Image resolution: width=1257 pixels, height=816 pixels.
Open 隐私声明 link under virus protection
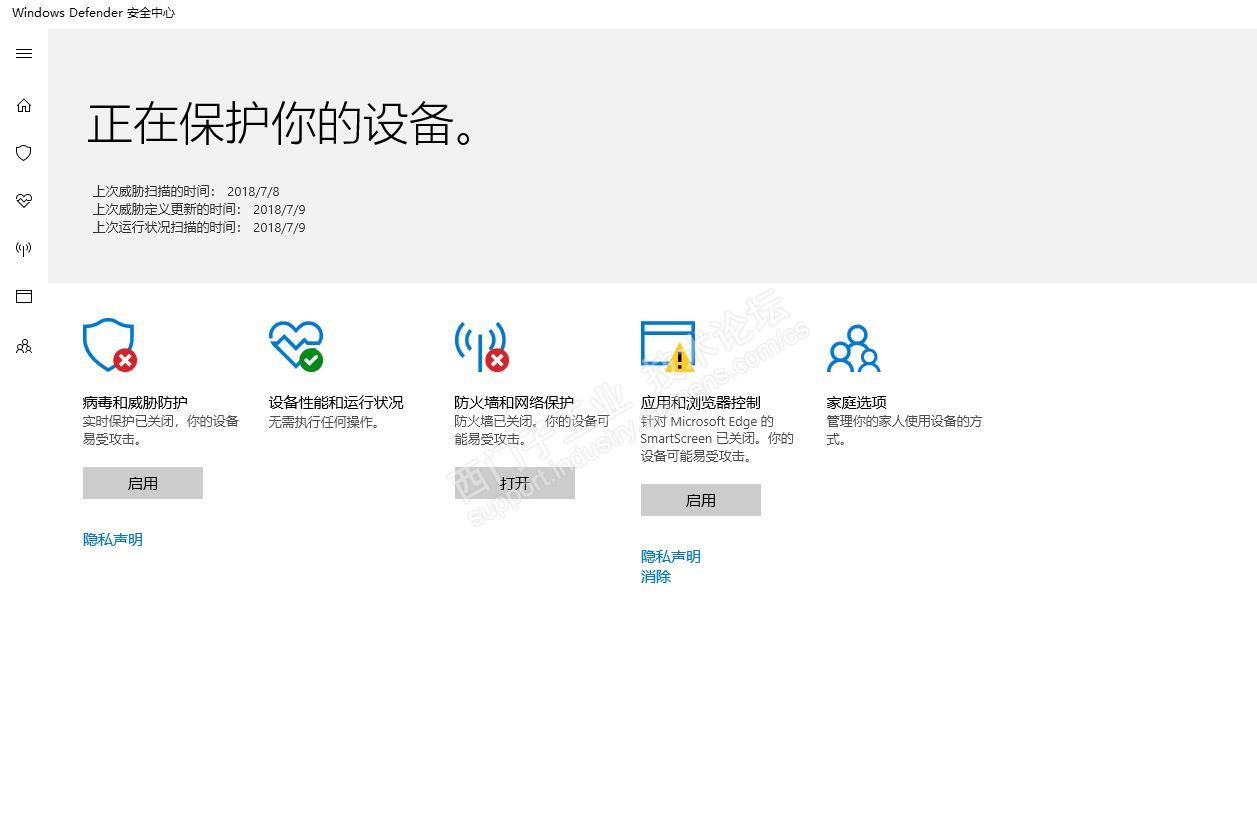(113, 540)
